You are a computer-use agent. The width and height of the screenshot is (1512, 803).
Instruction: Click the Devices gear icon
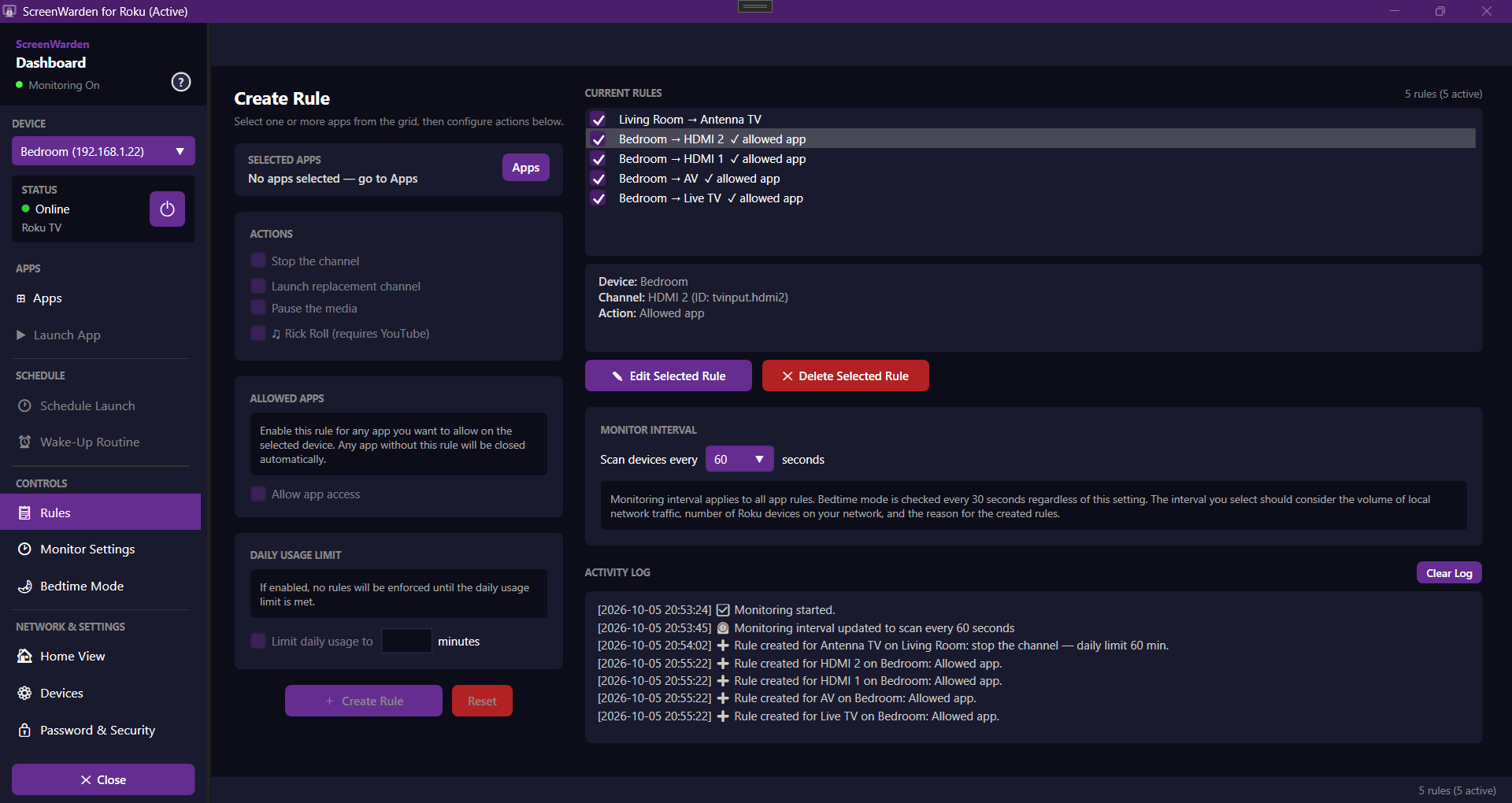pyautogui.click(x=24, y=693)
